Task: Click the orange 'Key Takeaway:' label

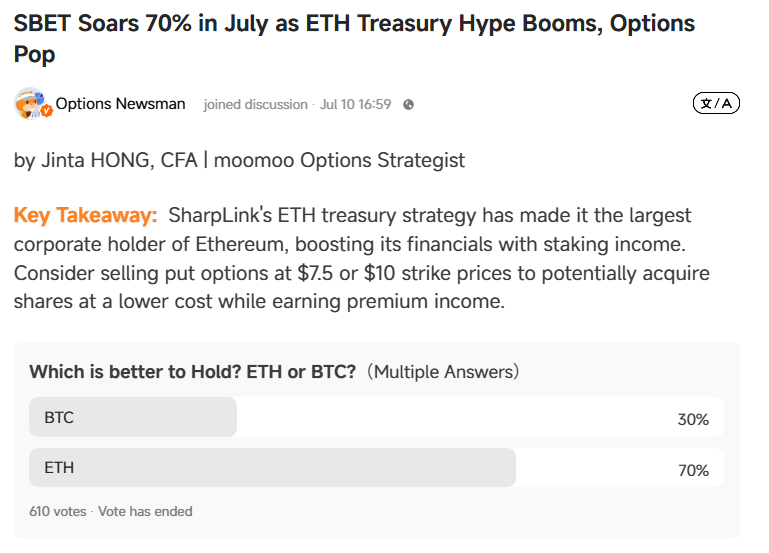Action: coord(85,215)
